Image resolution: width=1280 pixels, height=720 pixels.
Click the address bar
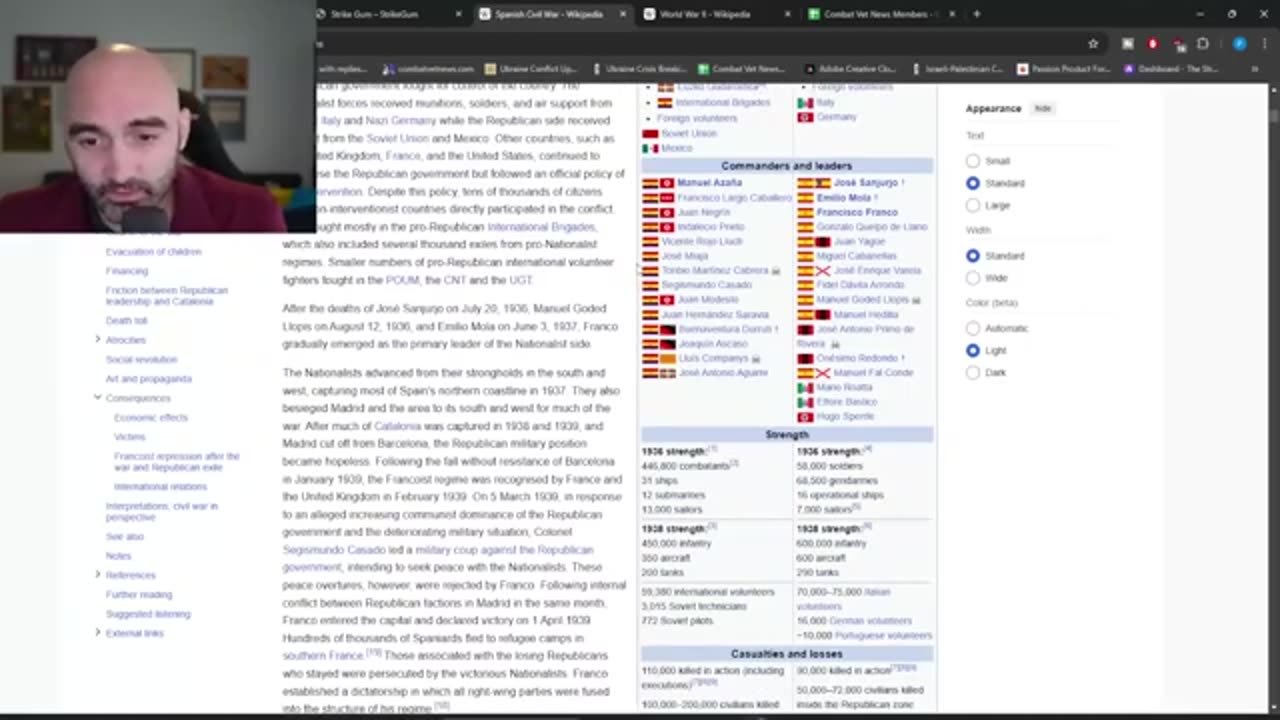point(700,44)
